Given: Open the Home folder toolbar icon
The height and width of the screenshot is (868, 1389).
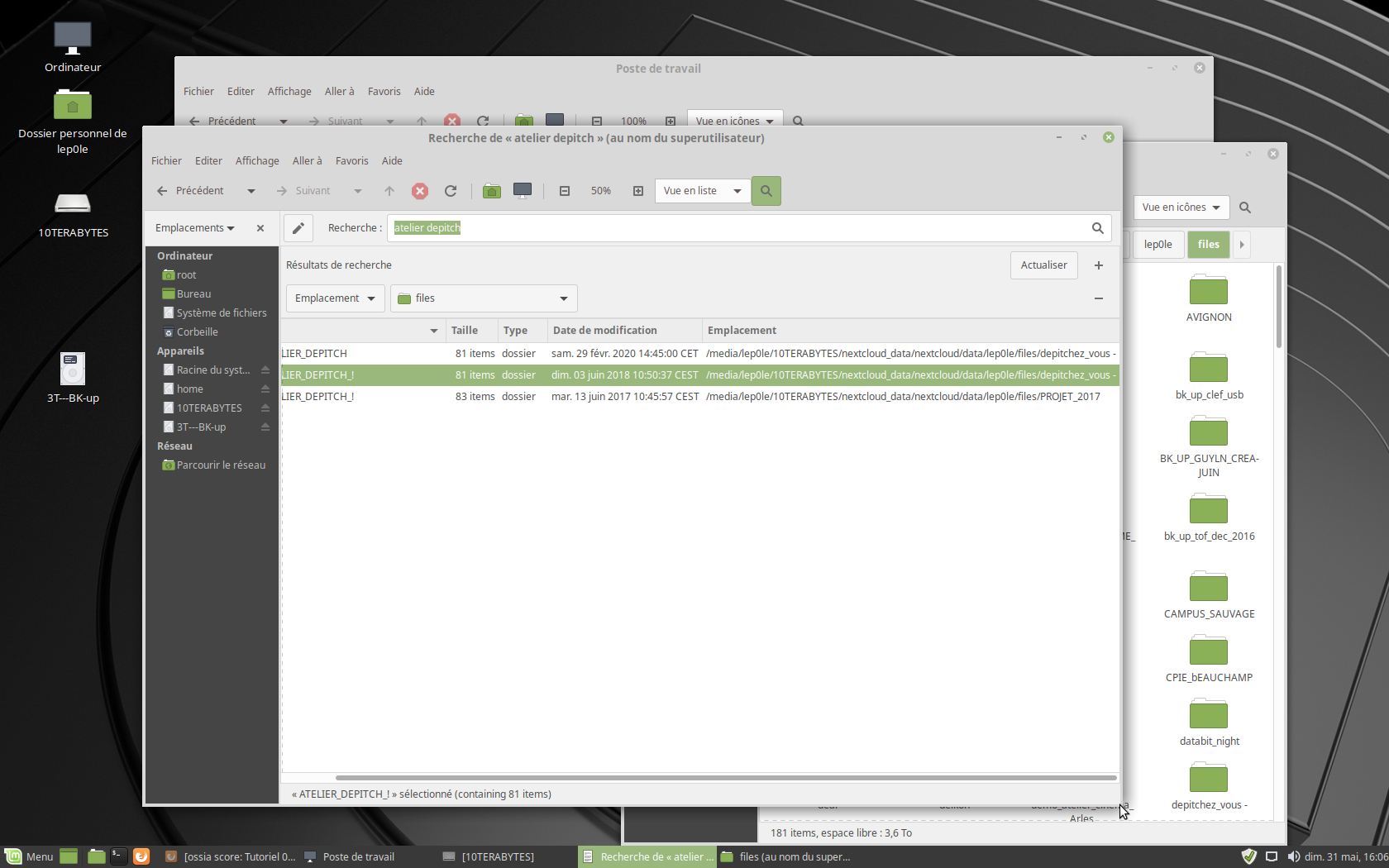Looking at the screenshot, I should click(x=492, y=191).
